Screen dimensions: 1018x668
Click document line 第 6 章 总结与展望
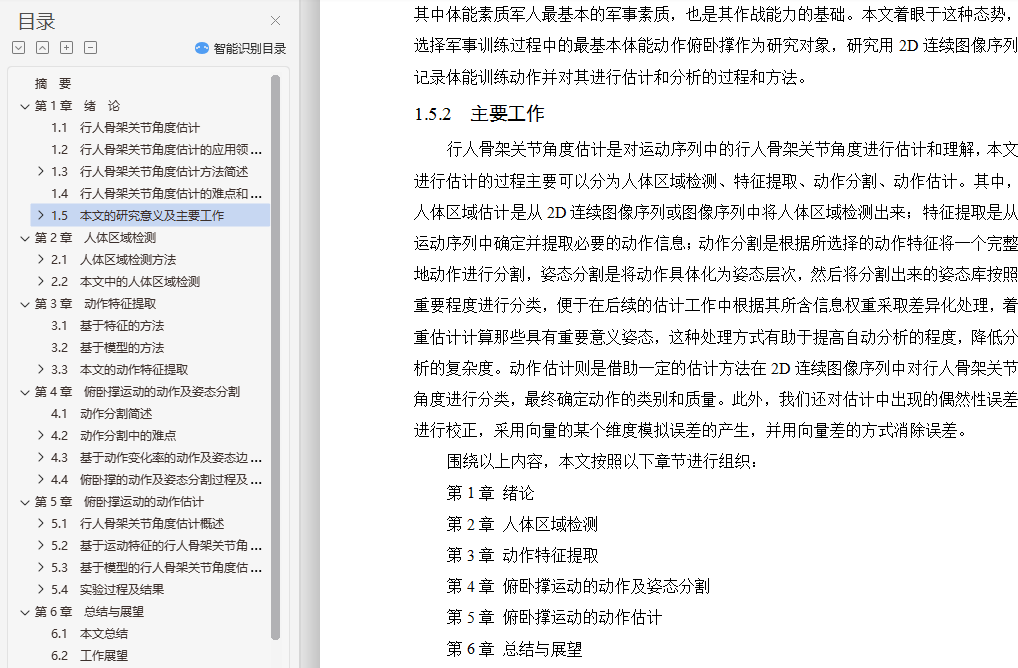point(514,649)
